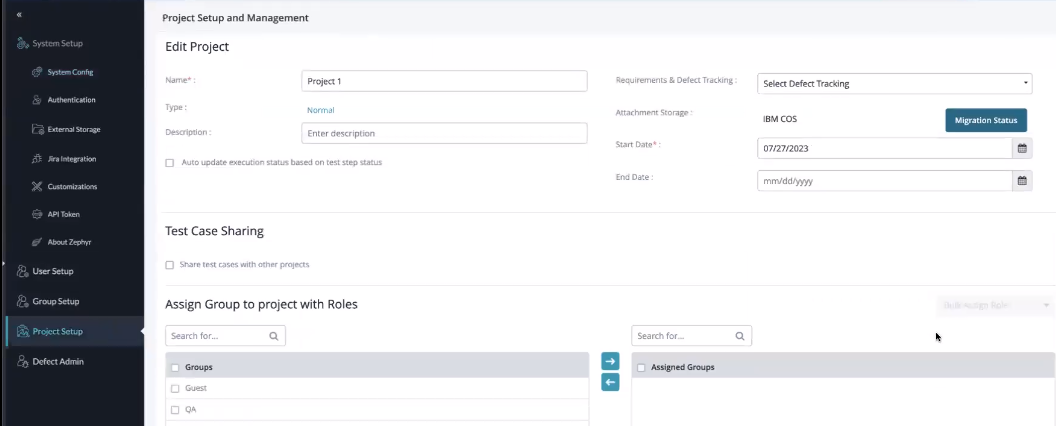This screenshot has height=426, width=1056.
Task: Open API Token settings in the sidebar
Action: point(64,214)
